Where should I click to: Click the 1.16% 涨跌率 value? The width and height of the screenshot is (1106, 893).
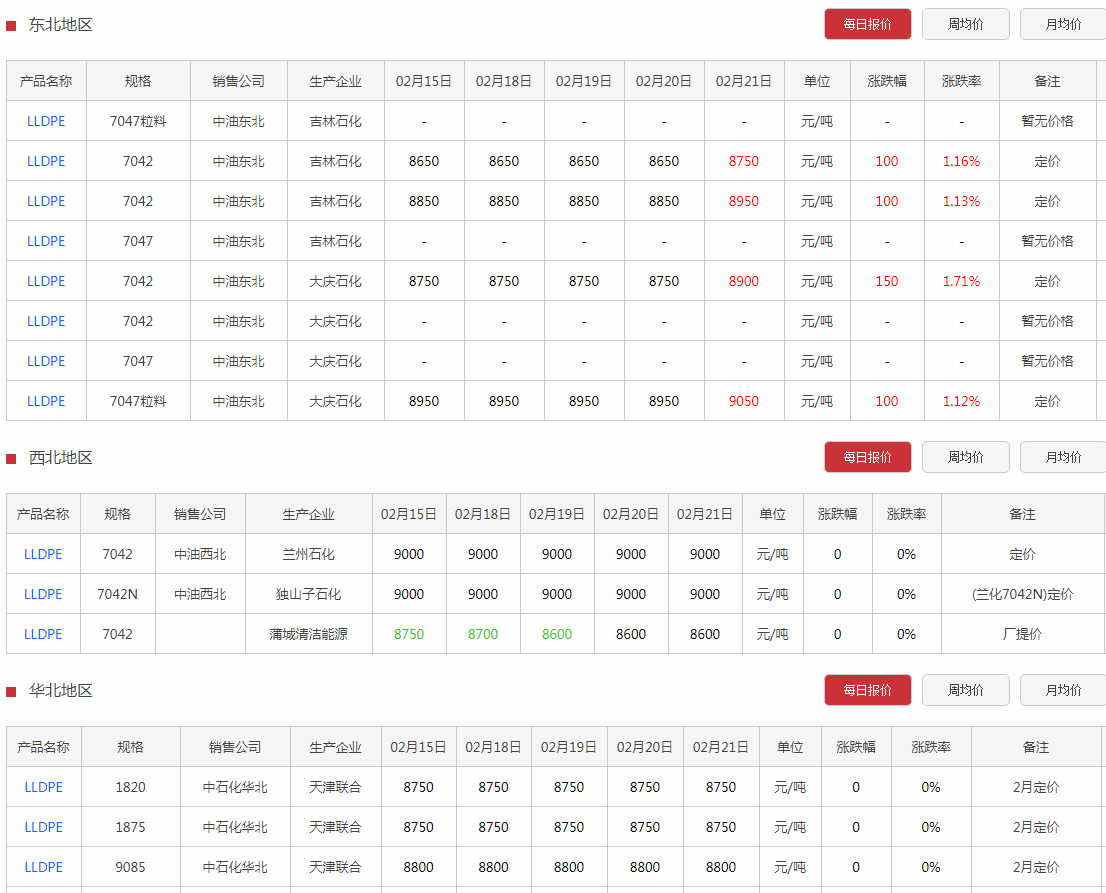961,162
